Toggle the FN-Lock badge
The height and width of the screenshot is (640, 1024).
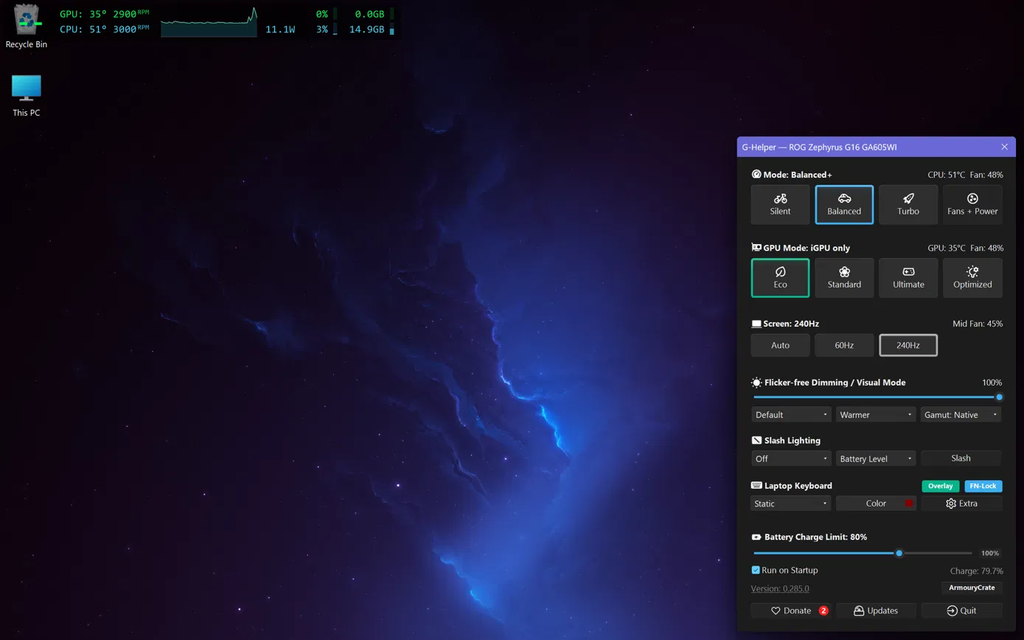983,486
